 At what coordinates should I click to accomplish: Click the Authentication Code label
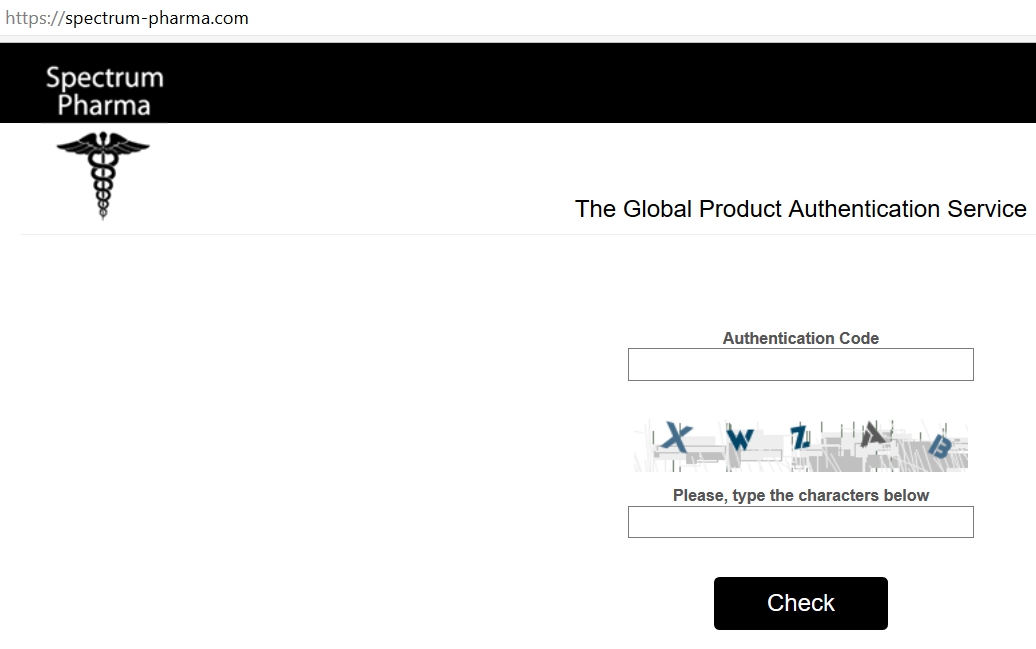[800, 338]
